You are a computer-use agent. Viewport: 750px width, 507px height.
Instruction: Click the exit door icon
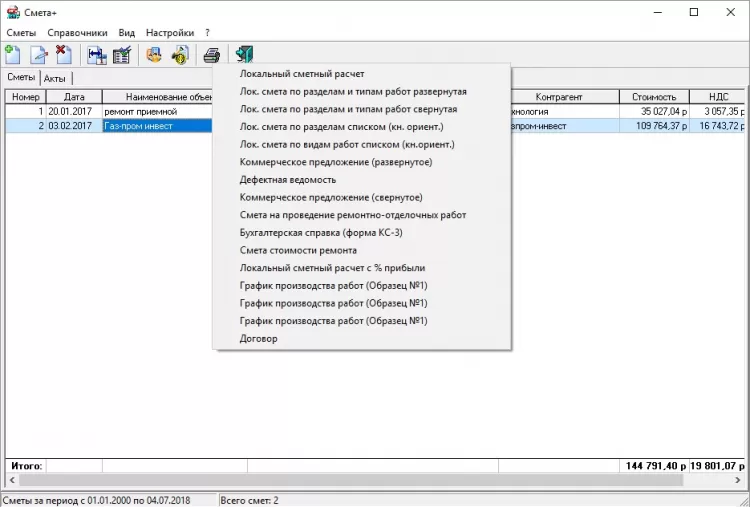click(x=244, y=55)
